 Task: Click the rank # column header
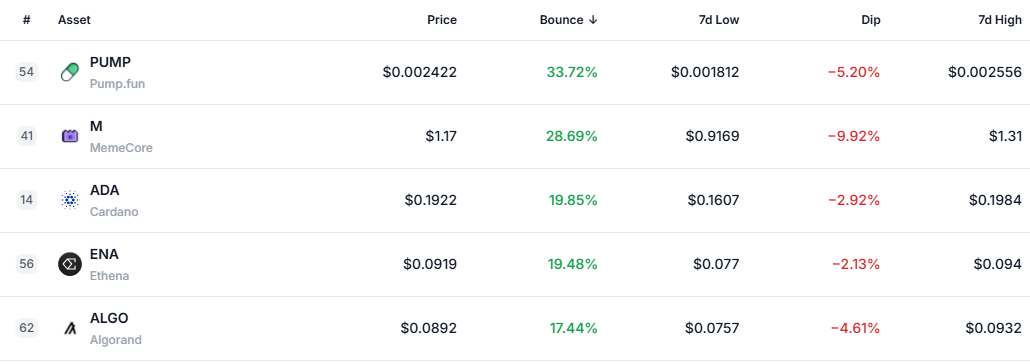[26, 20]
